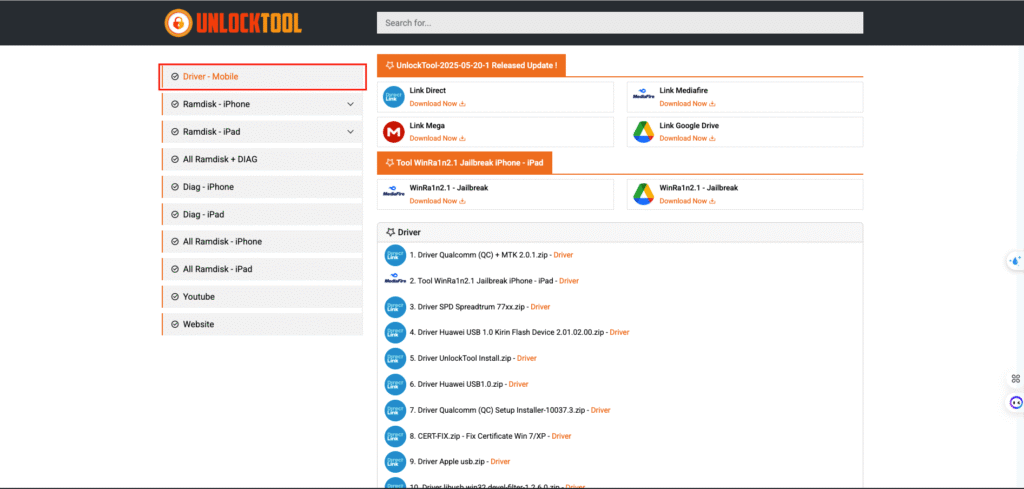Open the Website sidebar item
This screenshot has width=1024, height=489.
[x=263, y=324]
